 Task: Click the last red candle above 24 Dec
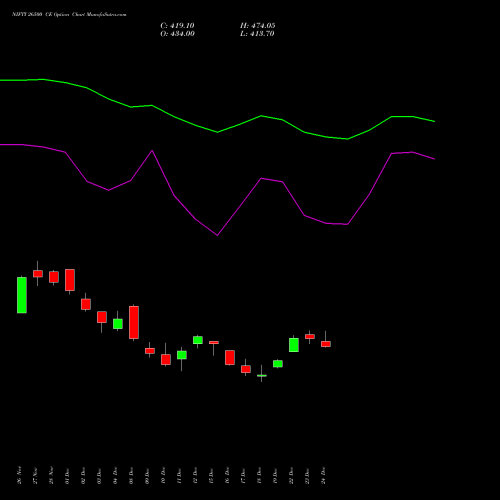click(326, 344)
